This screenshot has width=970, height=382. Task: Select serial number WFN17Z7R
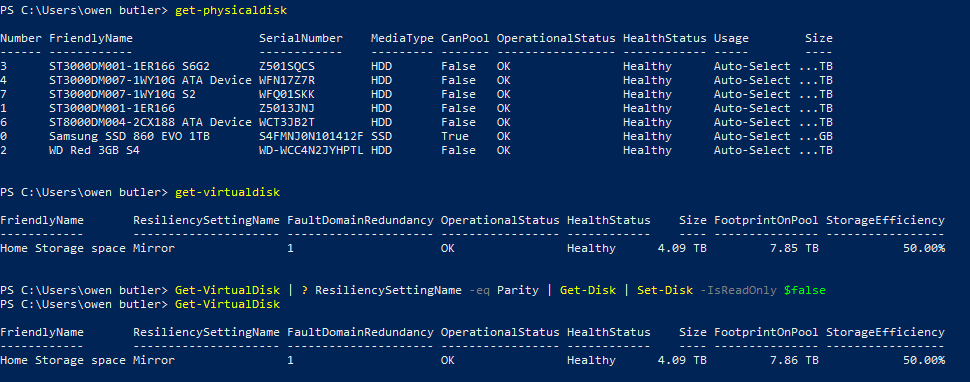[286, 80]
